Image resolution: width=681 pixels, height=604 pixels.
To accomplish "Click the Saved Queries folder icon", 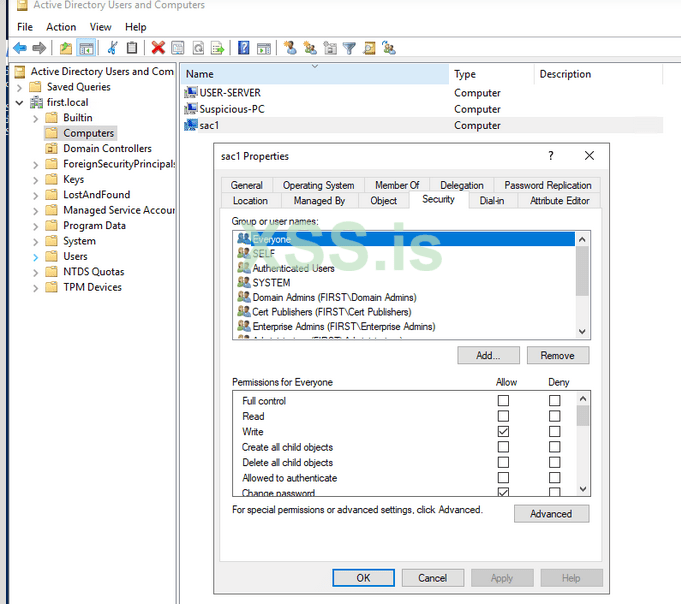I will point(35,87).
